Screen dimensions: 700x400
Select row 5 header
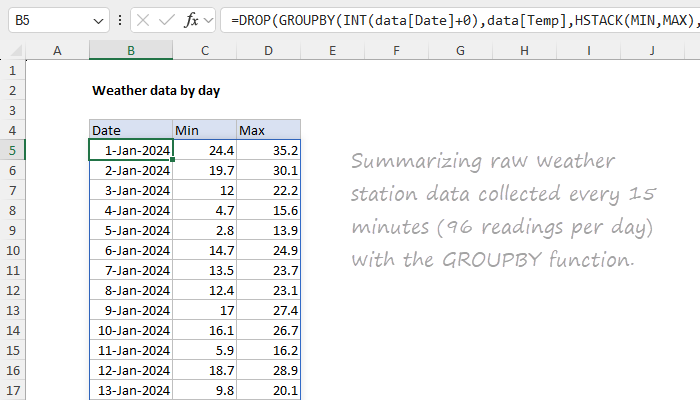[12, 150]
